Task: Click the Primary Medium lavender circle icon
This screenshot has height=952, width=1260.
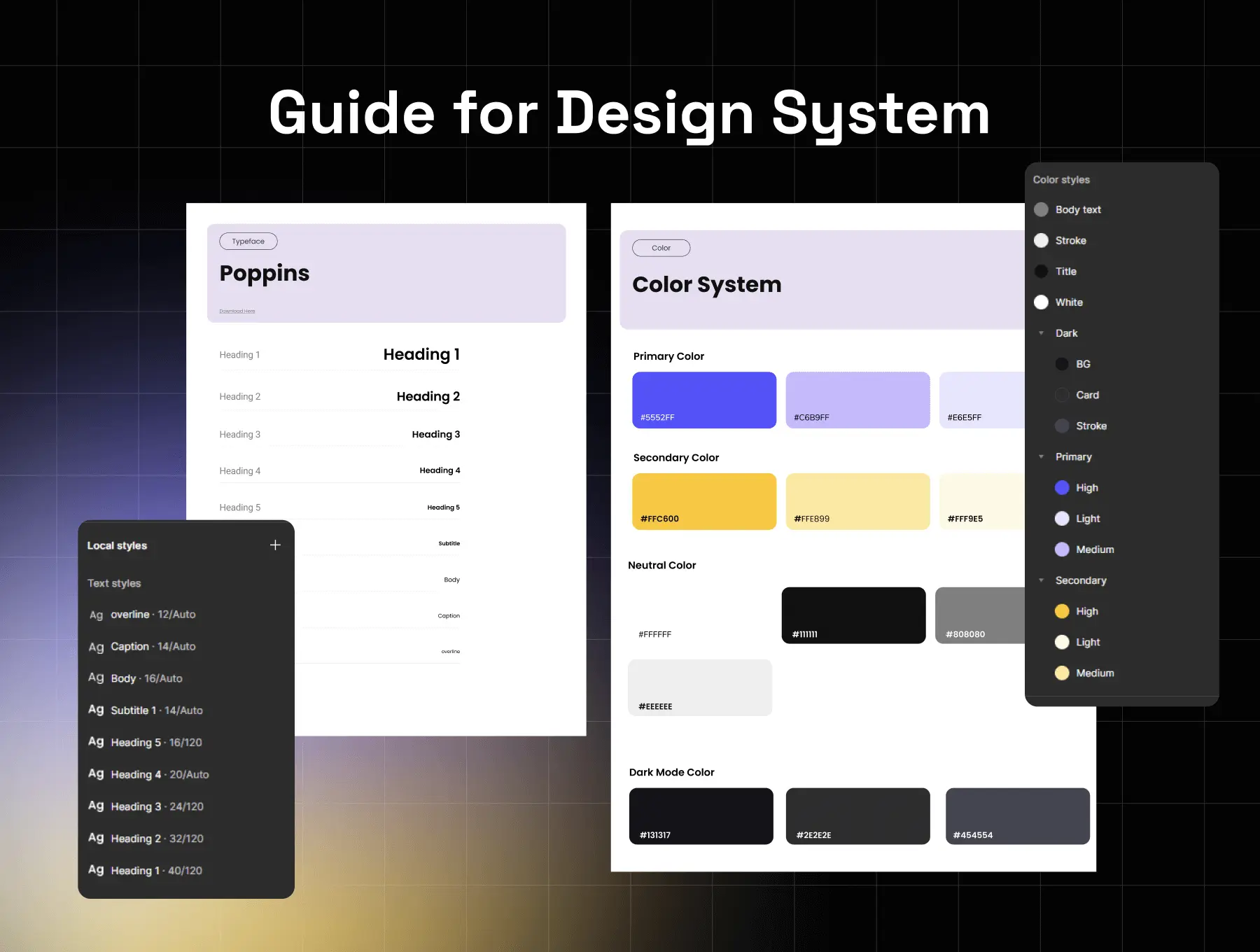Action: coord(1062,549)
